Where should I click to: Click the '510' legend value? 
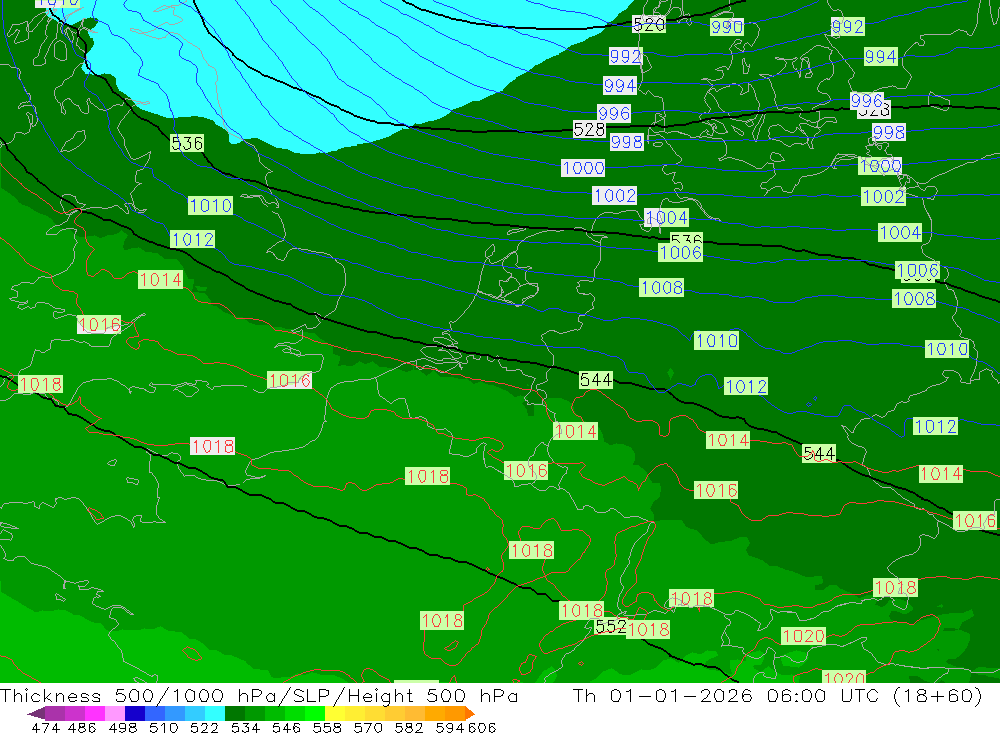tap(163, 727)
